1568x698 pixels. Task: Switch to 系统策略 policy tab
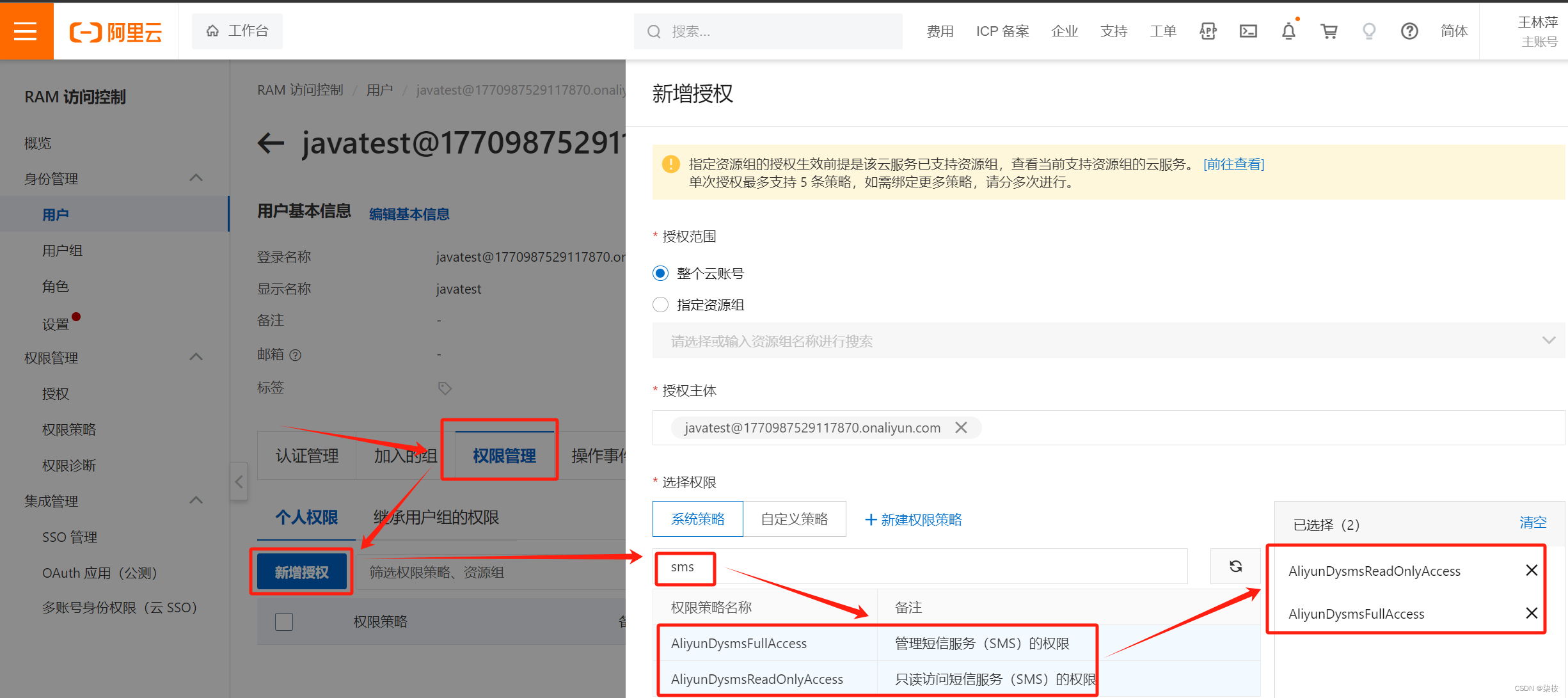pos(698,519)
